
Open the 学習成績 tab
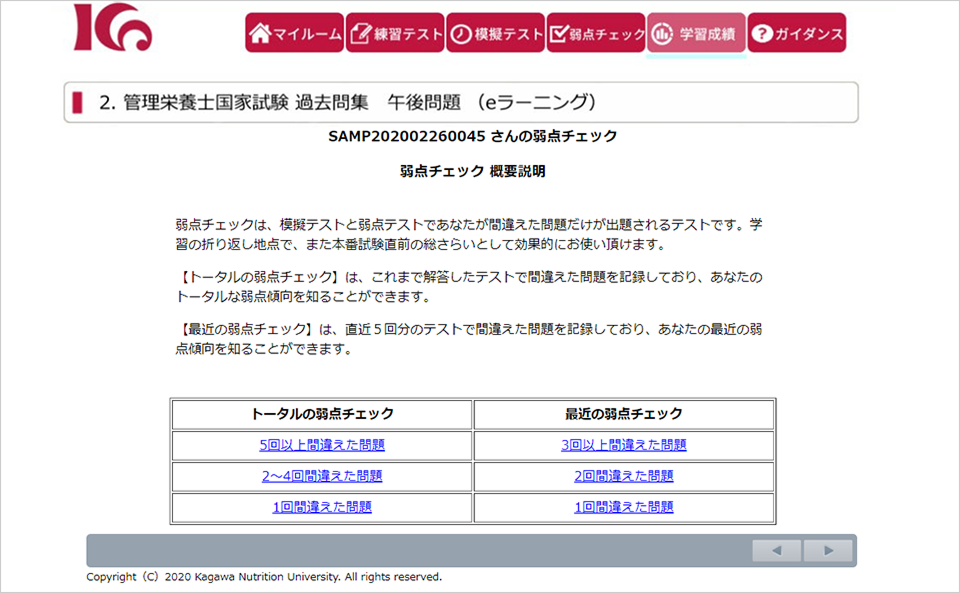pos(696,33)
